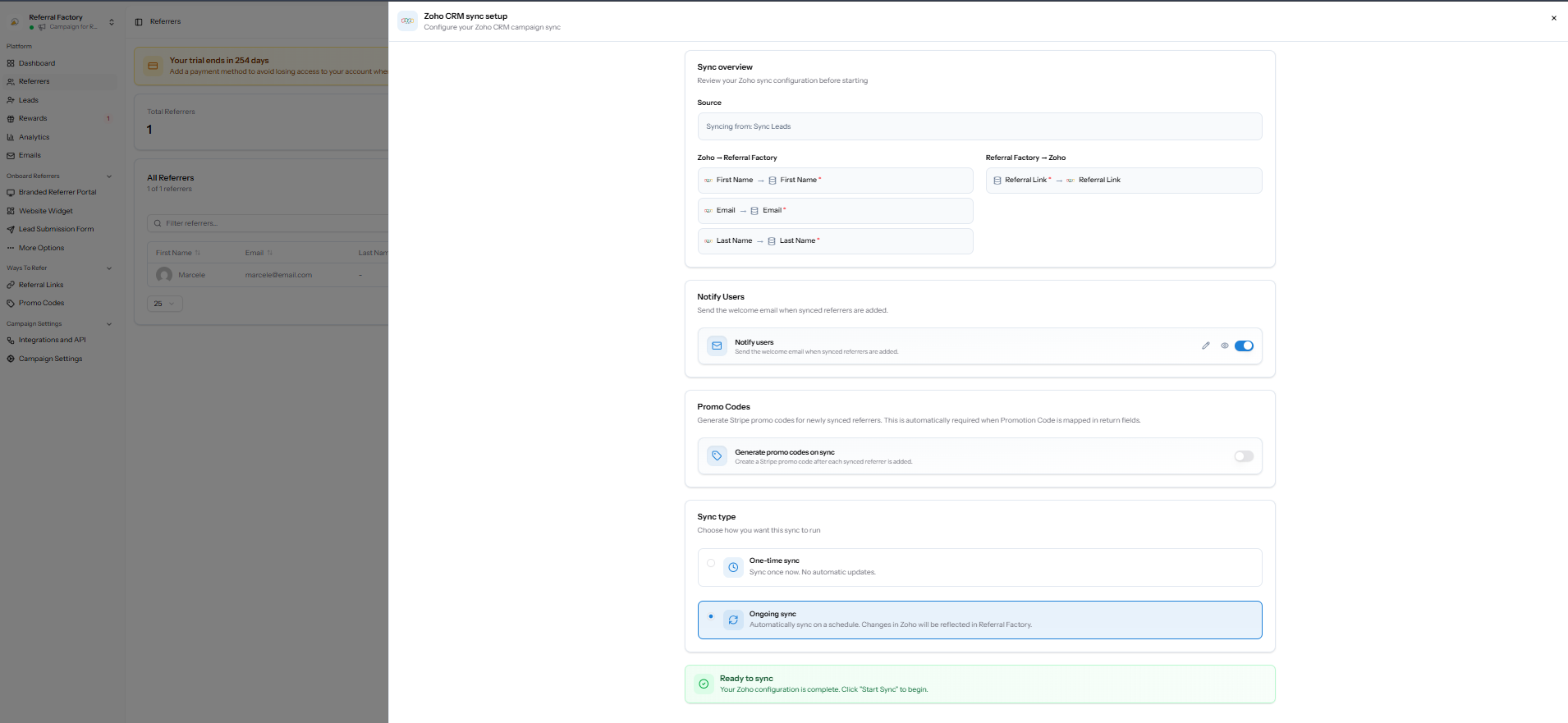Open Rewards in the sidebar
This screenshot has width=1568, height=723.
pyautogui.click(x=33, y=118)
